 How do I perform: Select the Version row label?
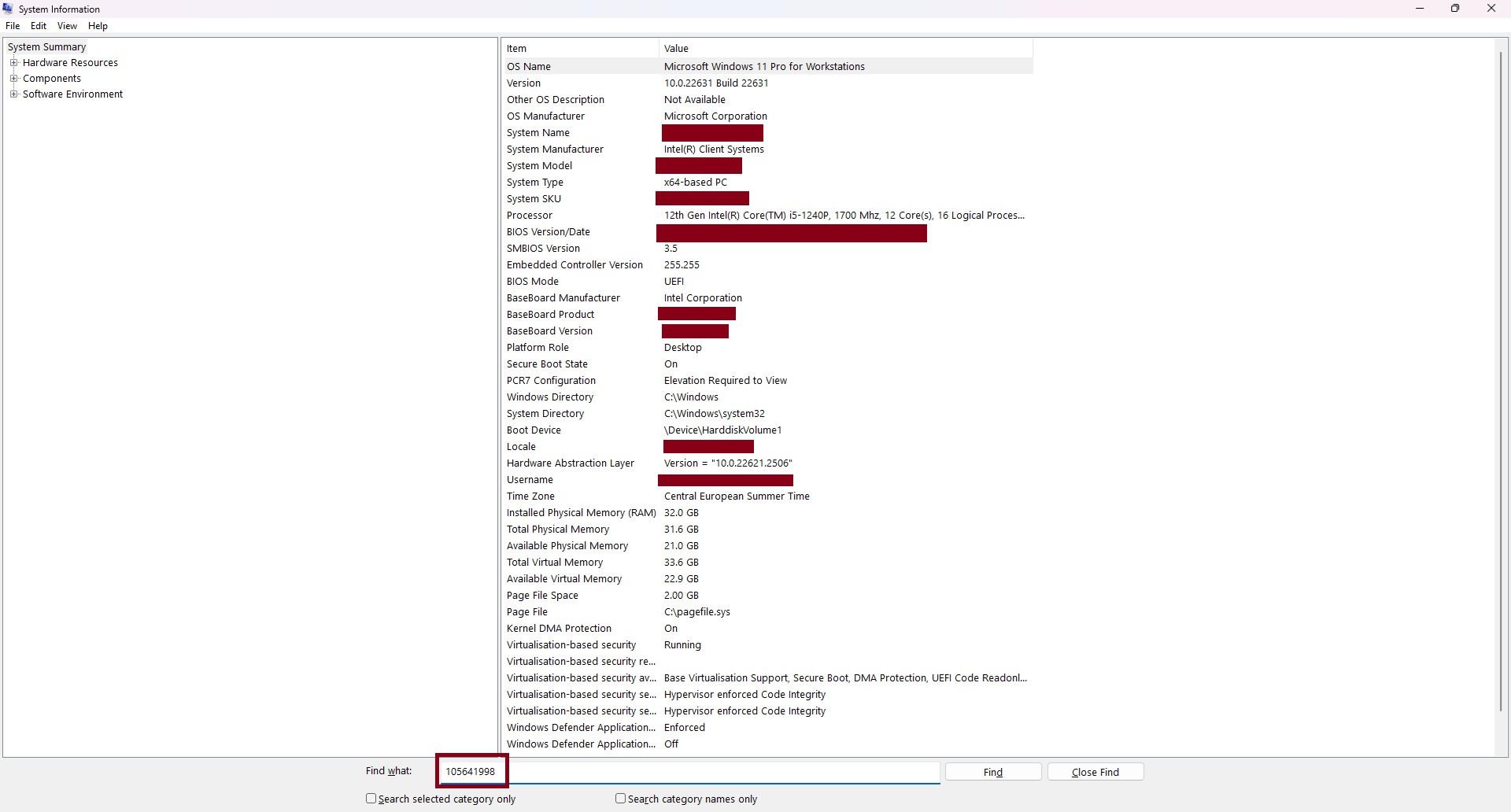pyautogui.click(x=523, y=83)
